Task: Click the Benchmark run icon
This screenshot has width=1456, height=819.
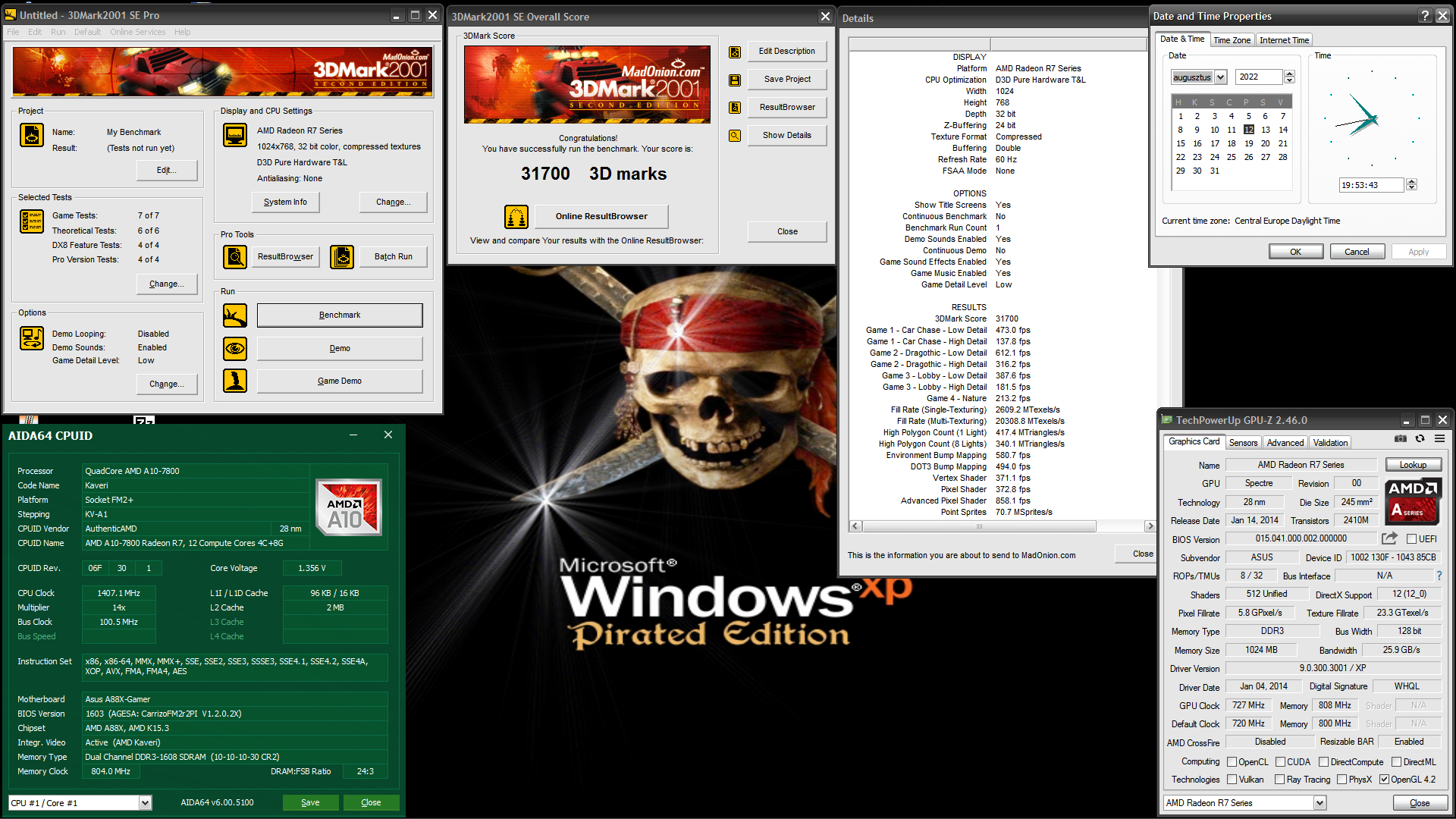Action: 235,315
